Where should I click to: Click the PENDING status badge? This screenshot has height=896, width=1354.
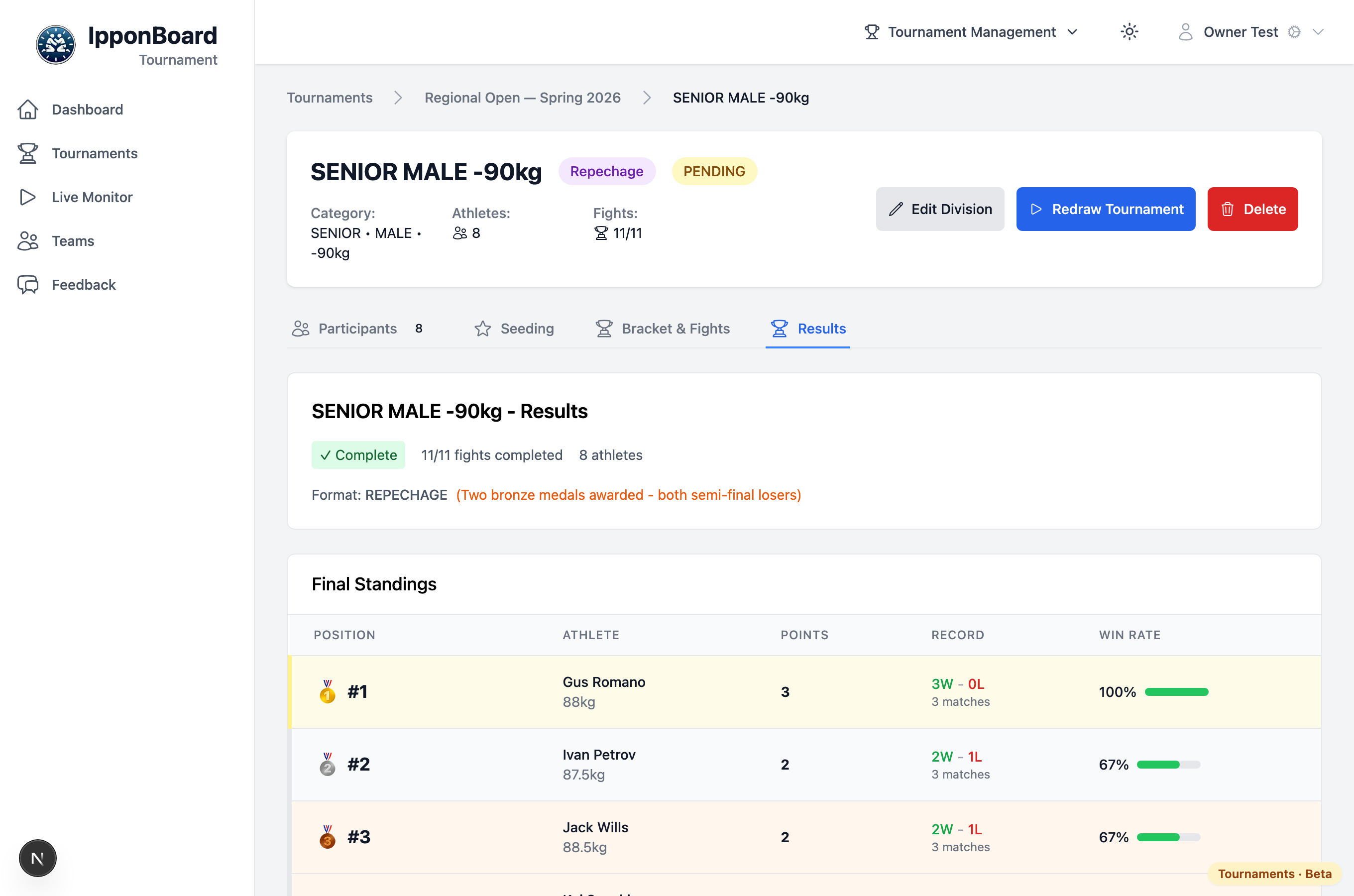point(714,171)
